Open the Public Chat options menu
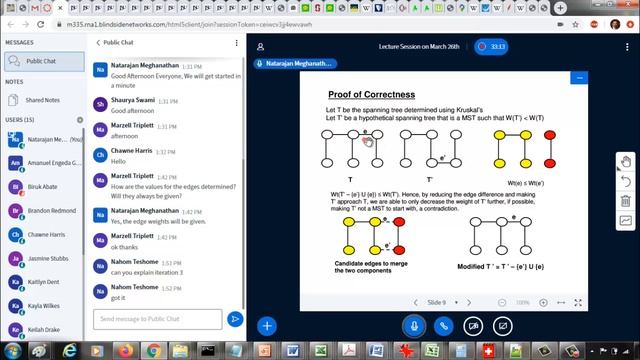This screenshot has height=360, width=640. click(x=236, y=43)
